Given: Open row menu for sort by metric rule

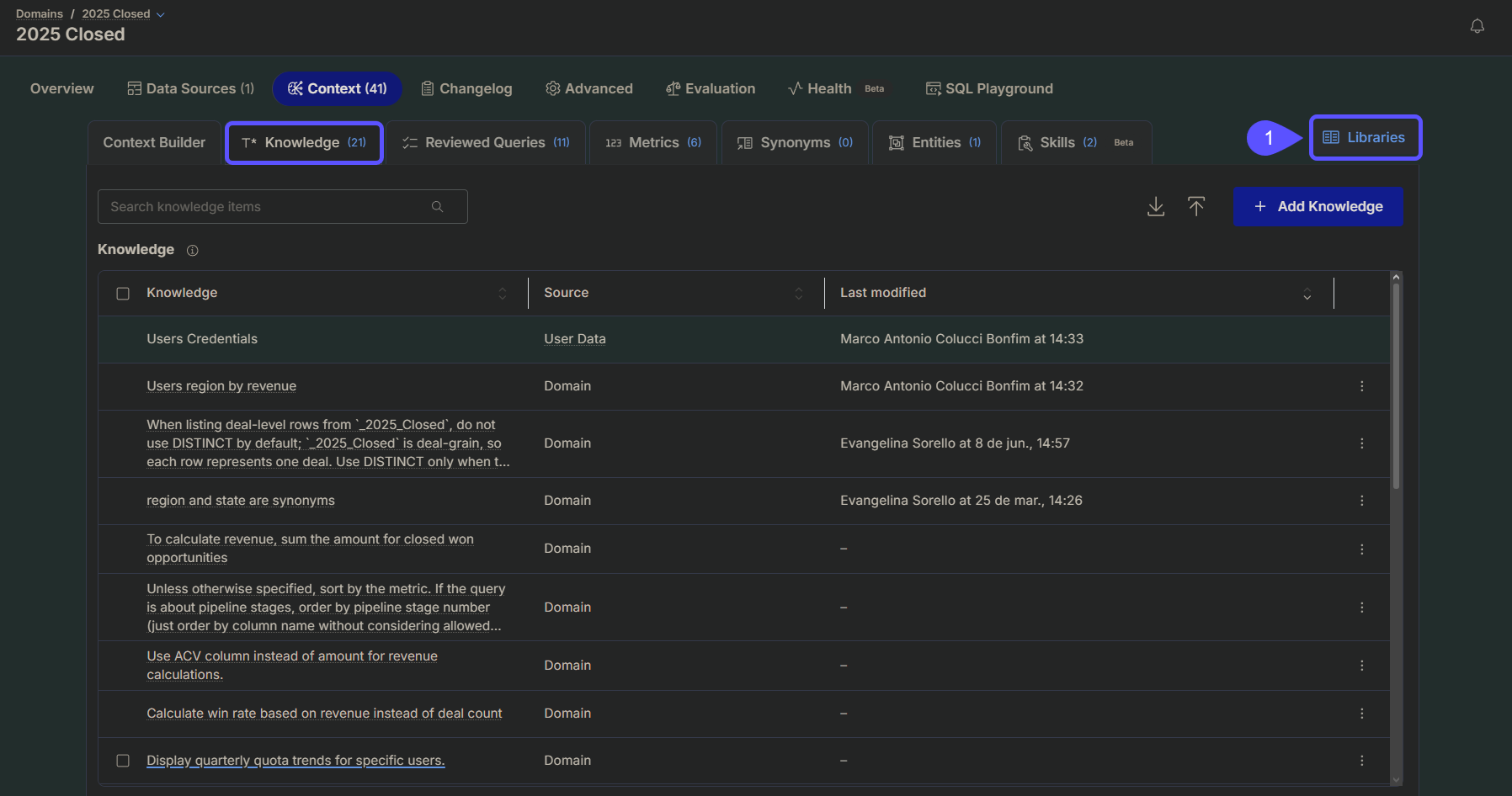Looking at the screenshot, I should click(x=1361, y=608).
